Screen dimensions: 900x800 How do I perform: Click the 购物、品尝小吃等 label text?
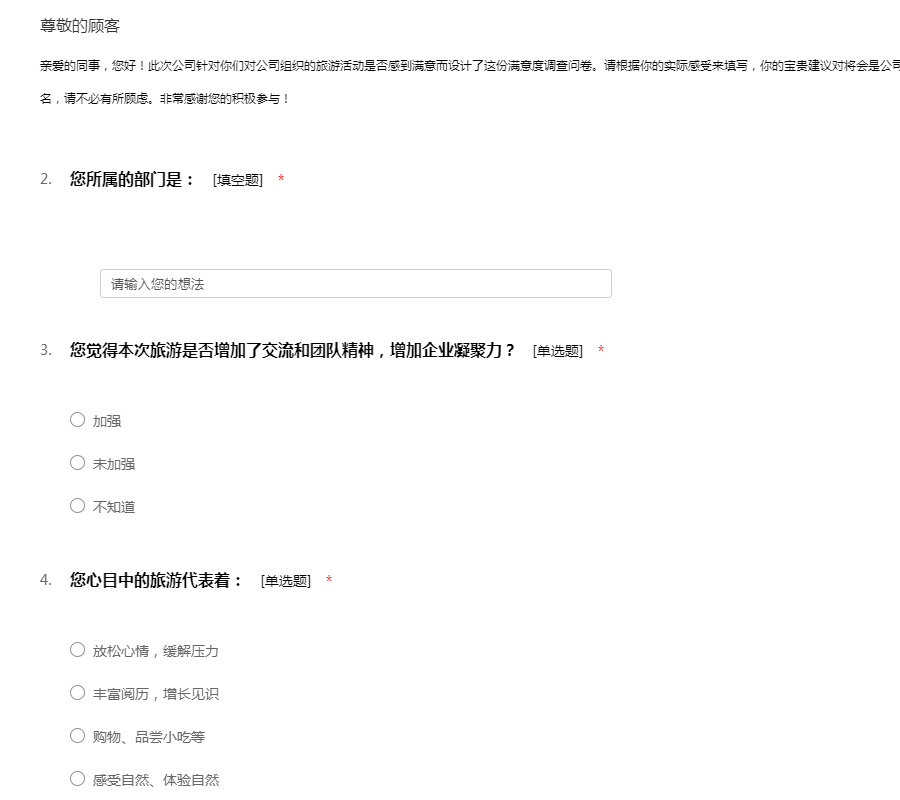148,737
